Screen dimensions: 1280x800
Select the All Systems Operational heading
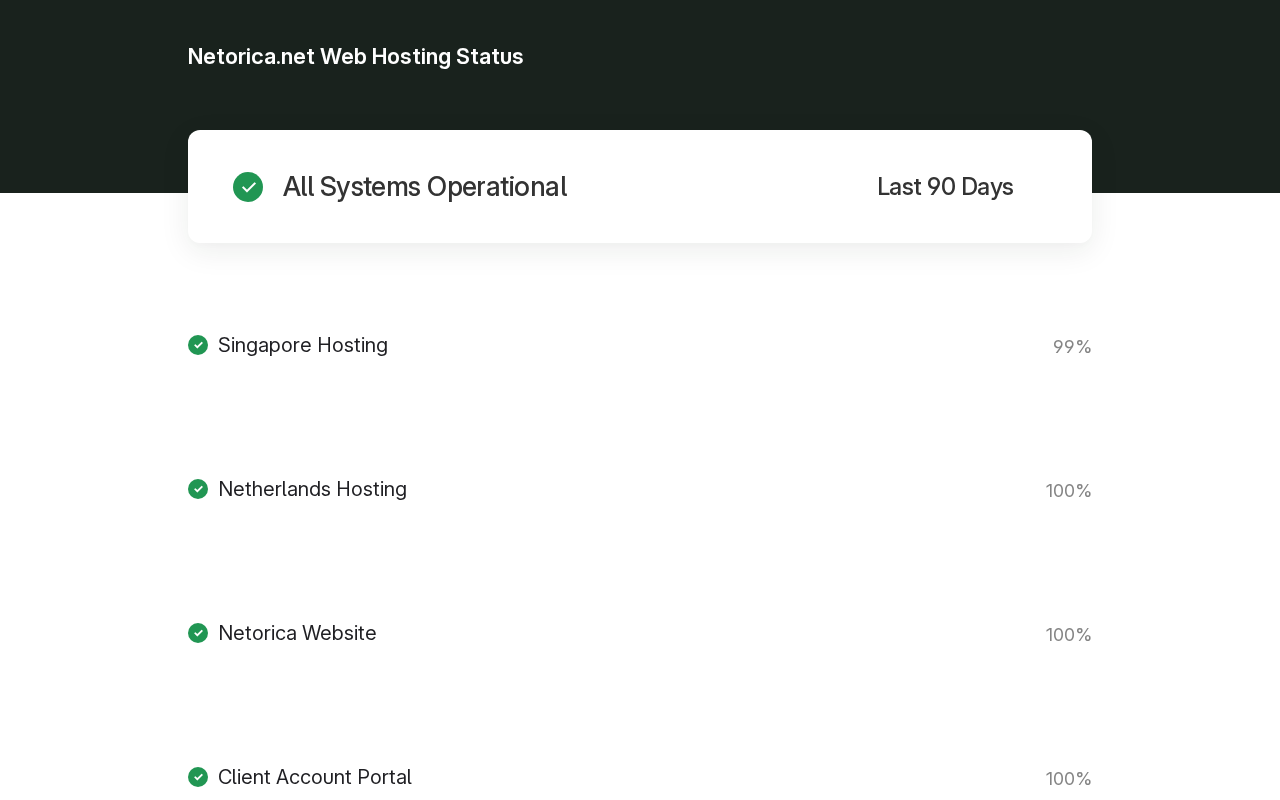click(425, 187)
